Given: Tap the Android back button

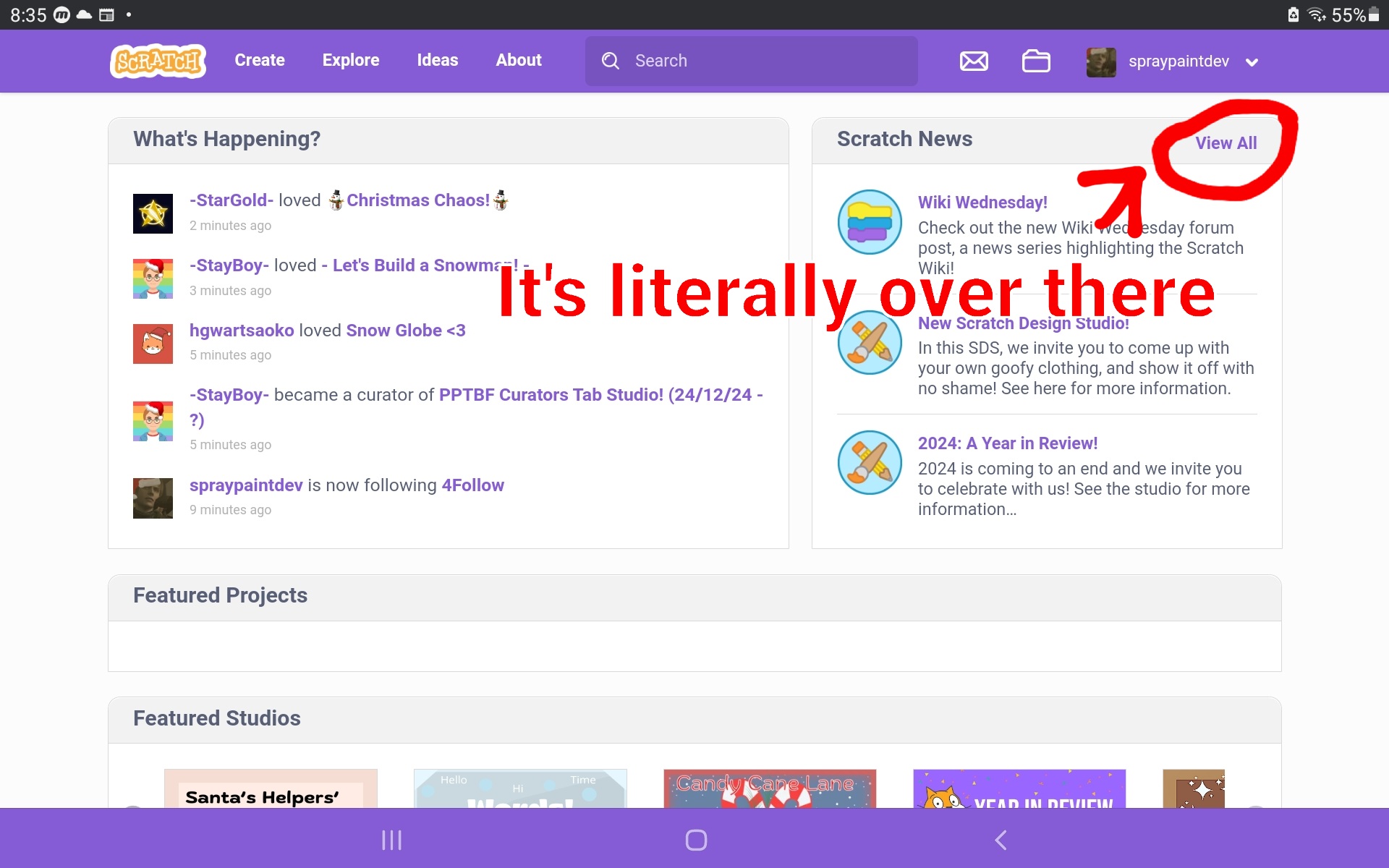Looking at the screenshot, I should (x=1001, y=840).
